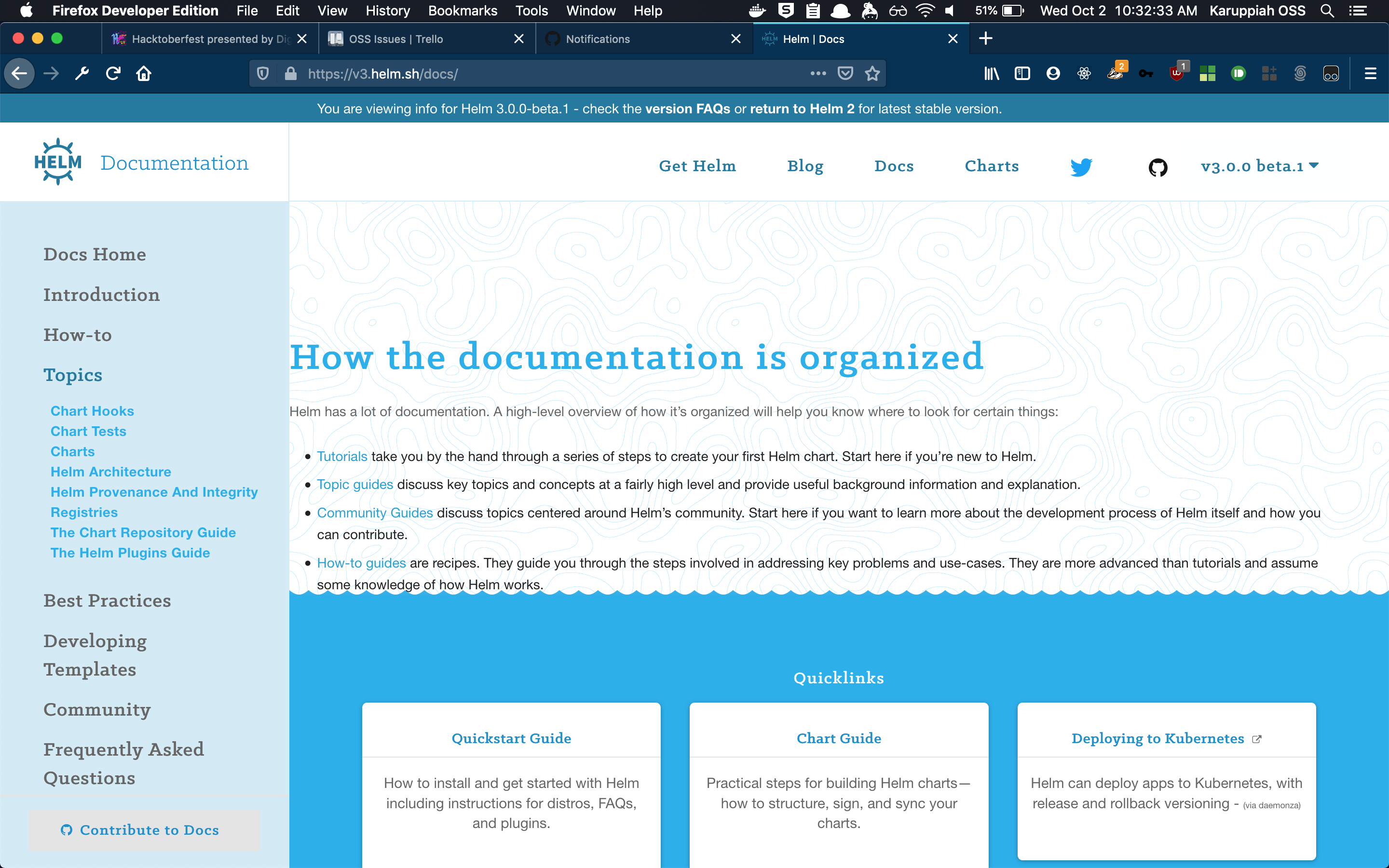Open the History menu in menu bar

tap(387, 10)
